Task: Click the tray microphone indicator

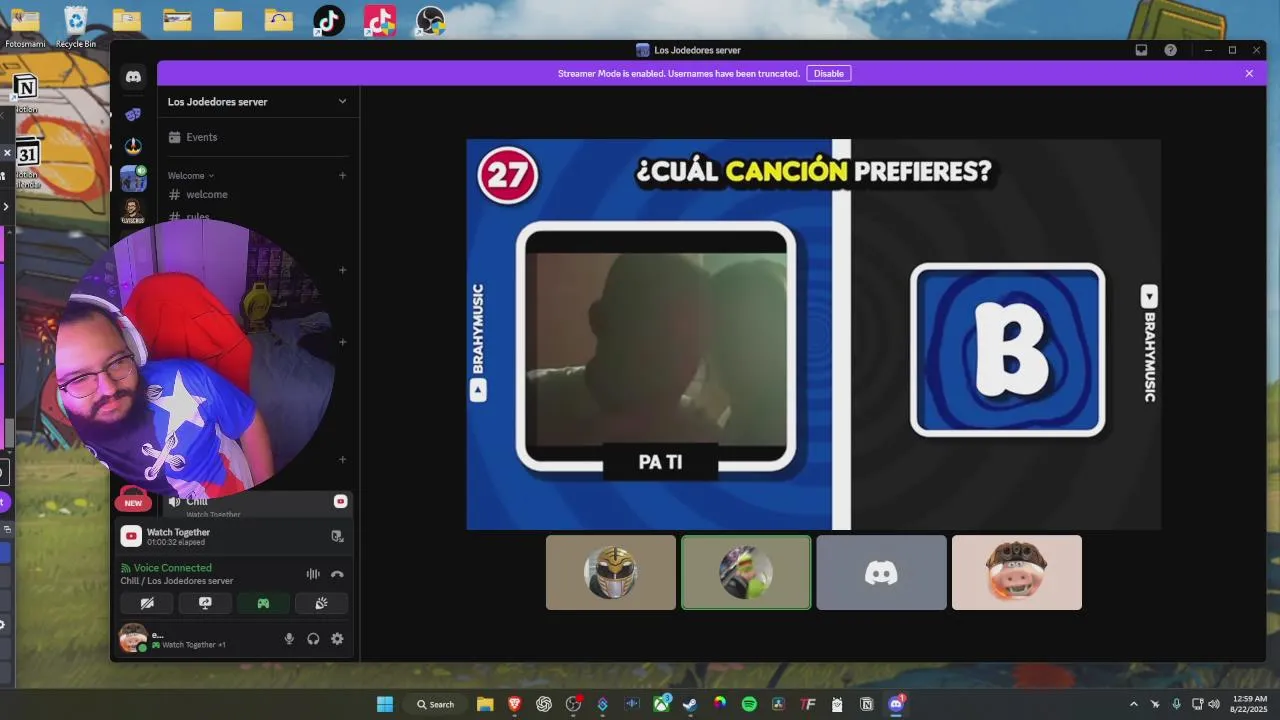Action: [x=1176, y=704]
